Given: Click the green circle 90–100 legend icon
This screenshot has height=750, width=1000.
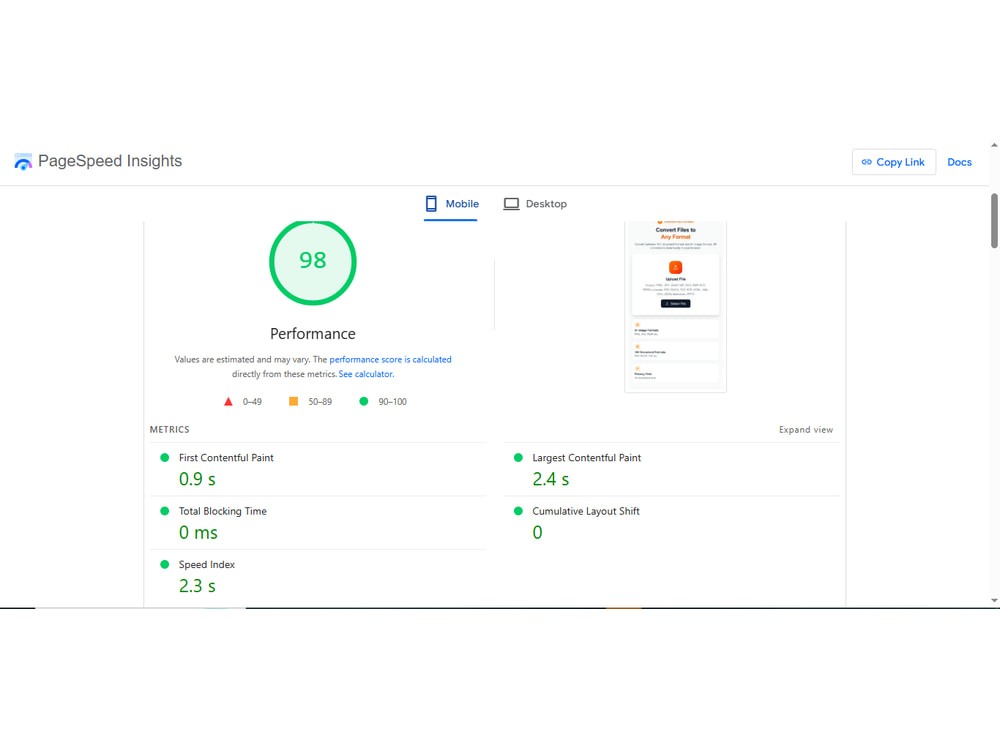Looking at the screenshot, I should tap(364, 401).
